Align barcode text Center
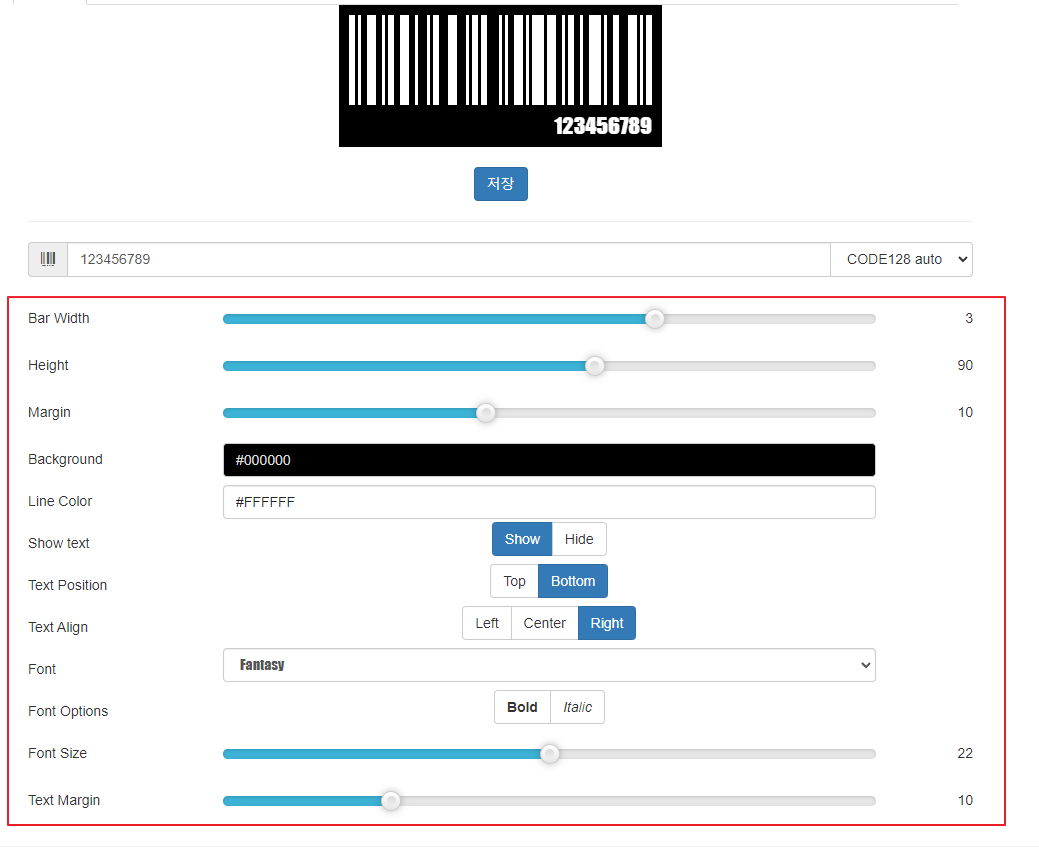 coord(545,623)
